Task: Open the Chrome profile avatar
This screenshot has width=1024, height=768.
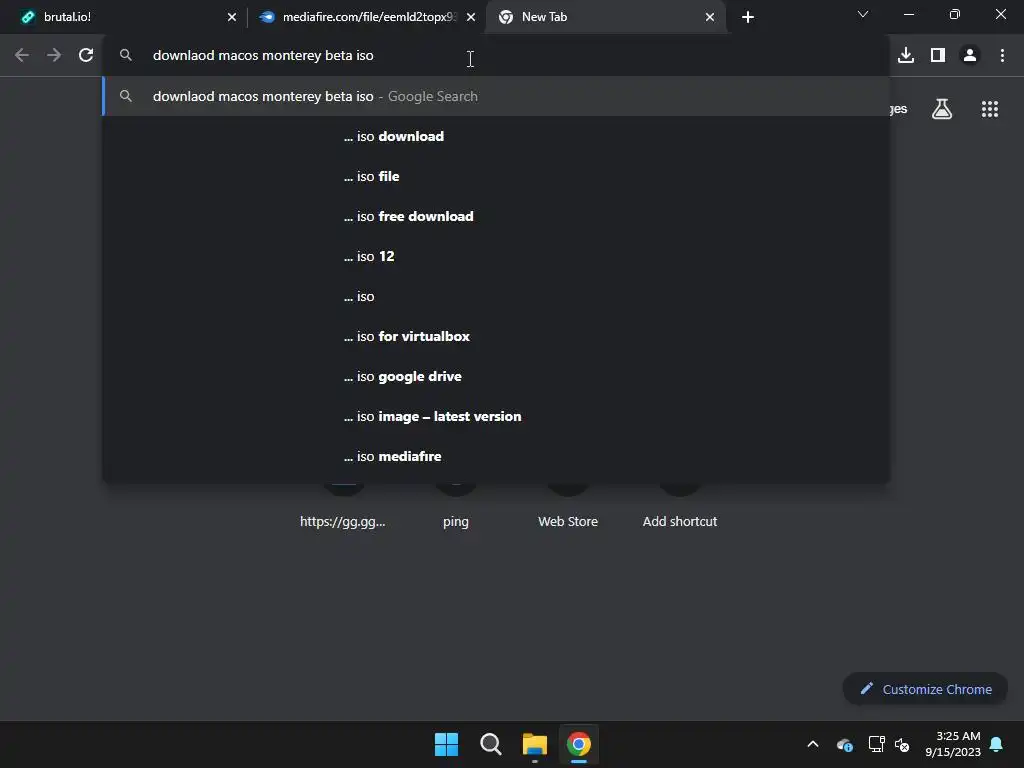Action: coord(970,56)
